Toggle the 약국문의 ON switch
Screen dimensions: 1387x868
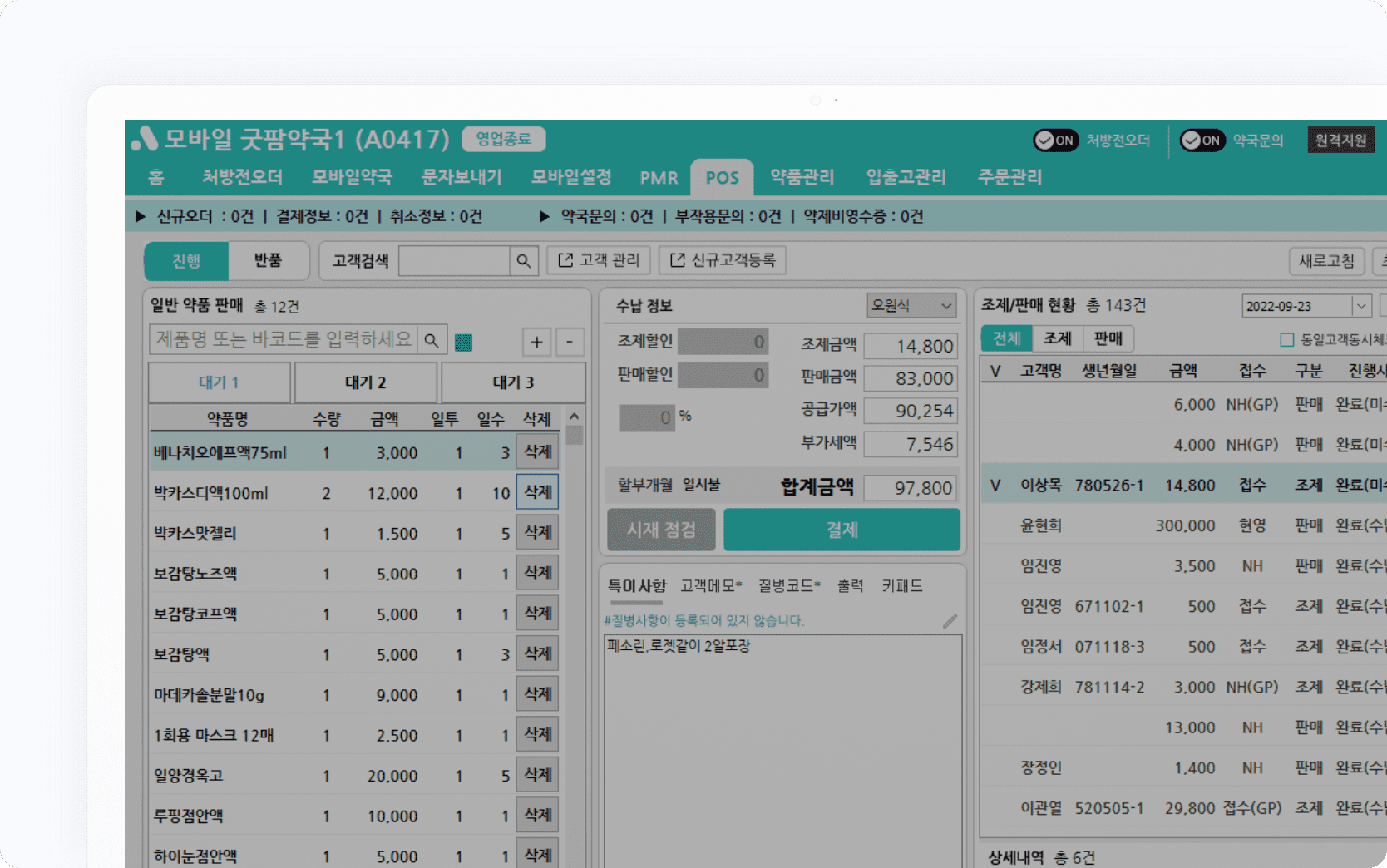point(1202,141)
